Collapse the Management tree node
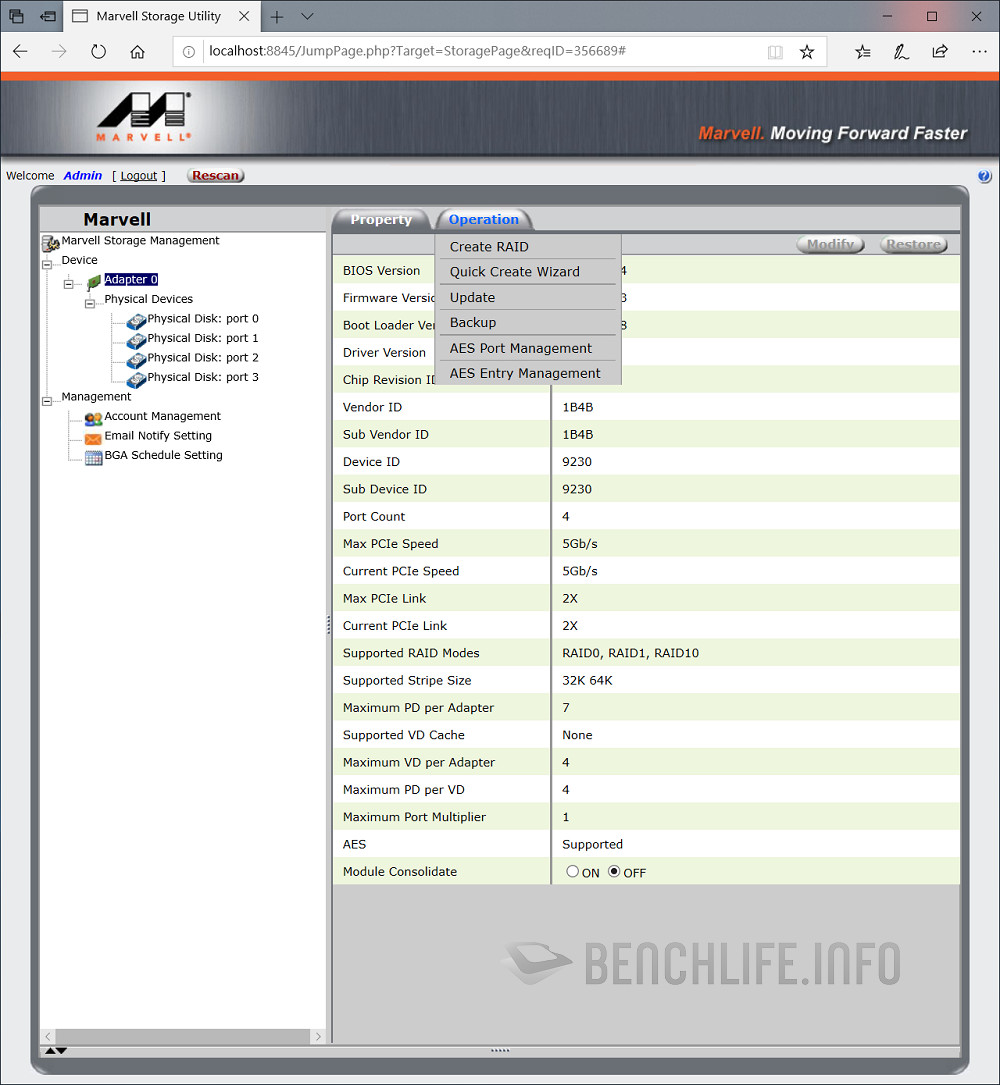Image resolution: width=1000 pixels, height=1085 pixels. coord(47,401)
